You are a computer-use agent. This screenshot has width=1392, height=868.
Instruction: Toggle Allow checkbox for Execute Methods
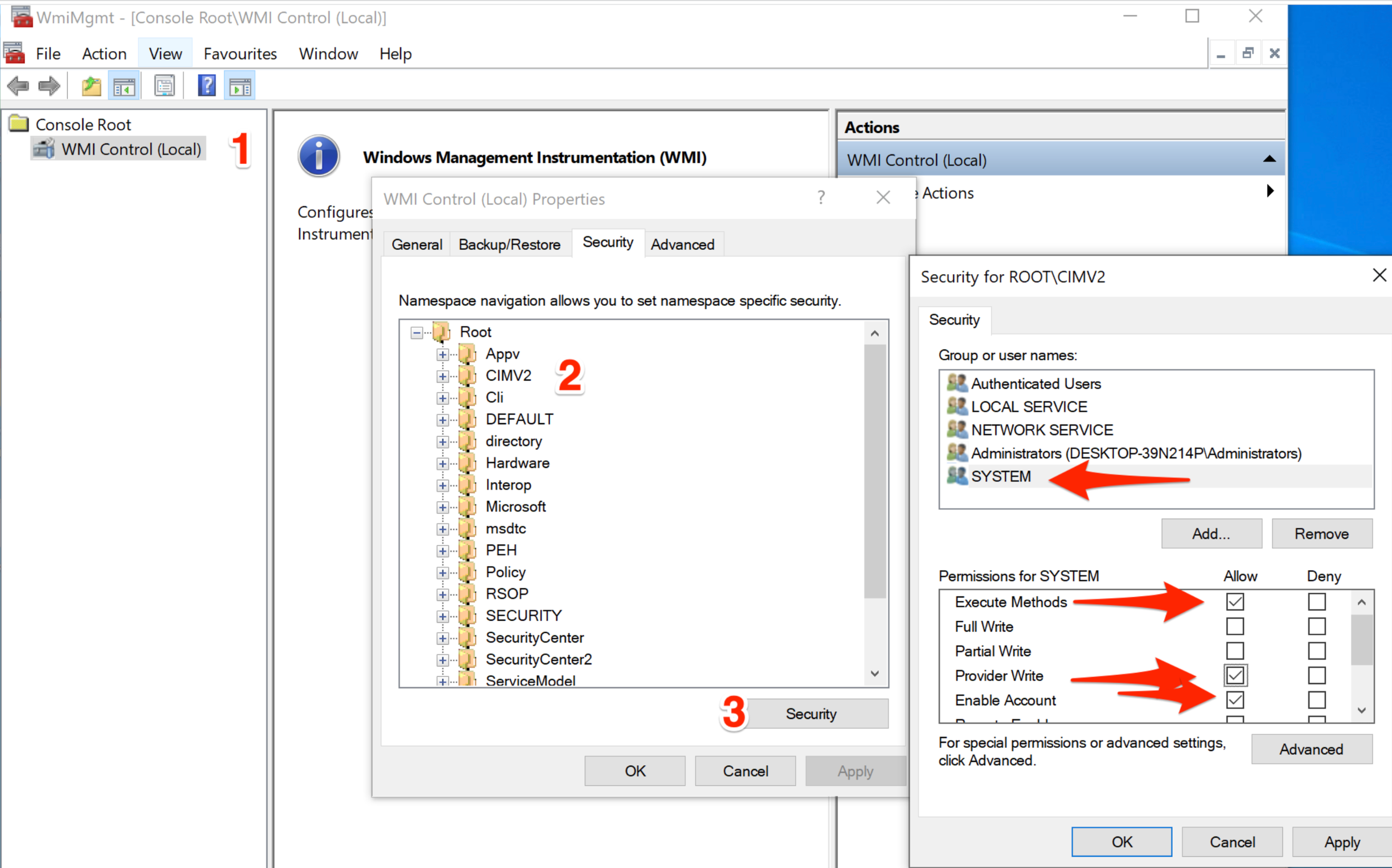1235,601
